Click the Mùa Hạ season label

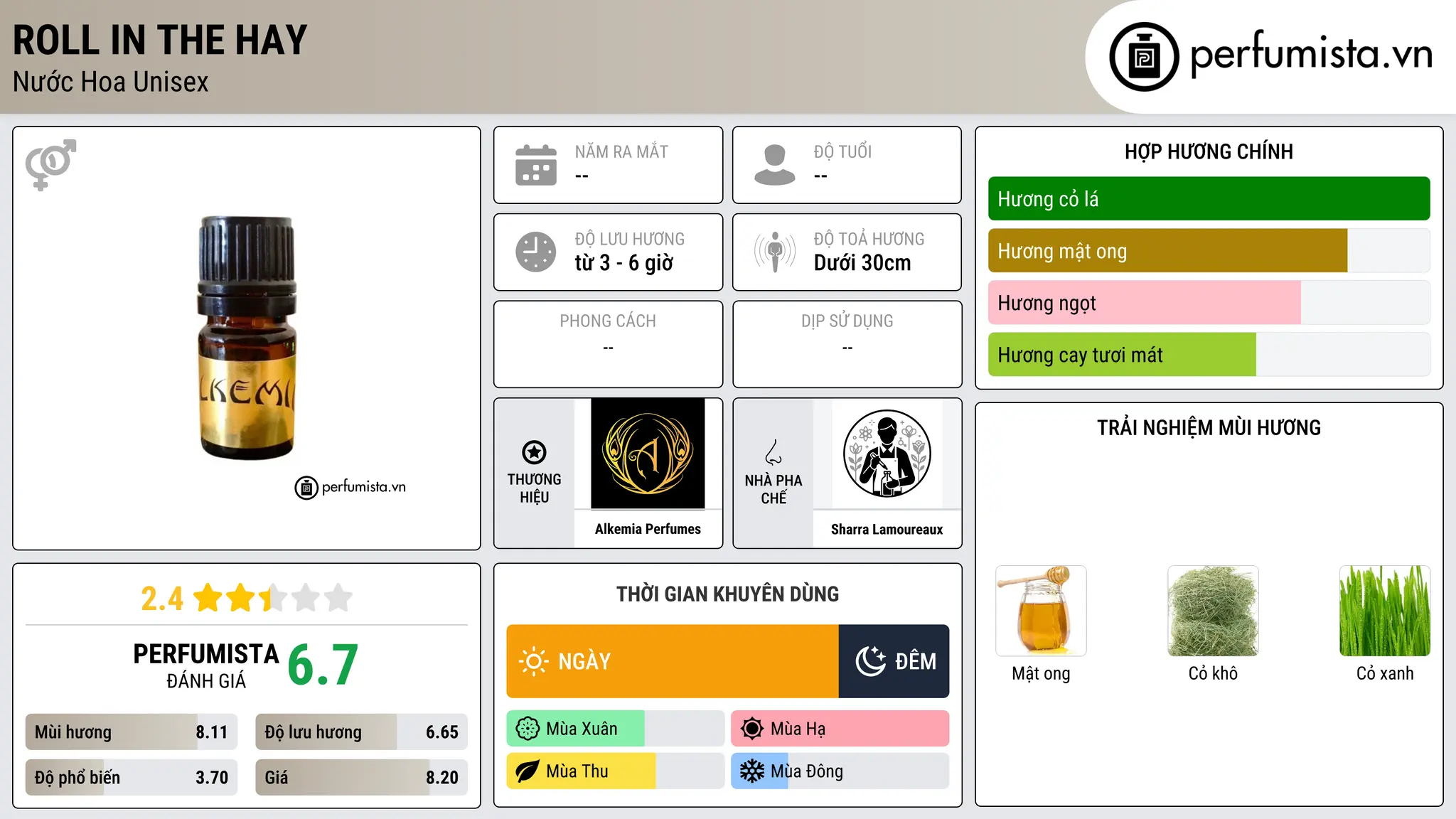(x=798, y=729)
